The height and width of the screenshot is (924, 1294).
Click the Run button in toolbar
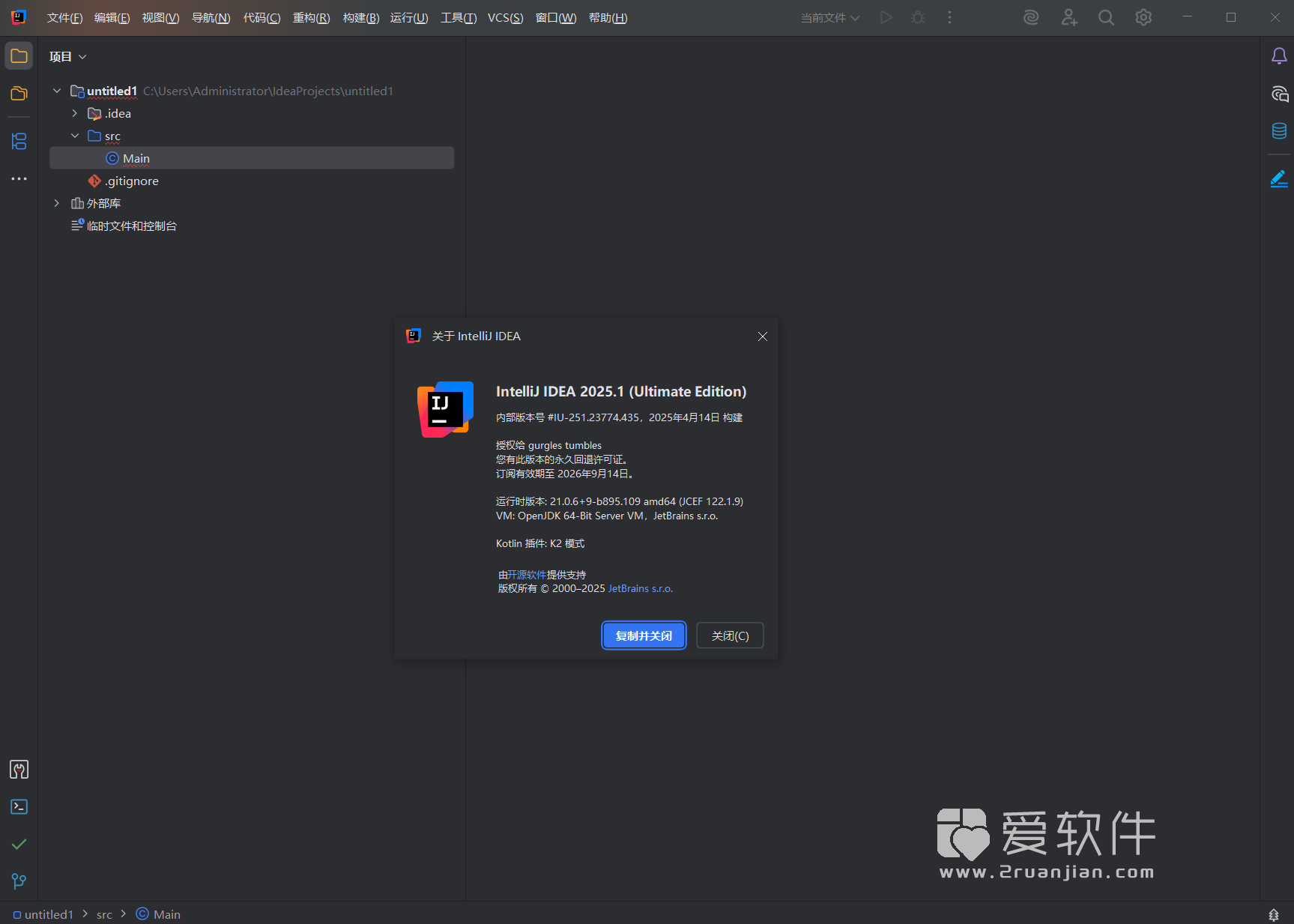pos(886,17)
